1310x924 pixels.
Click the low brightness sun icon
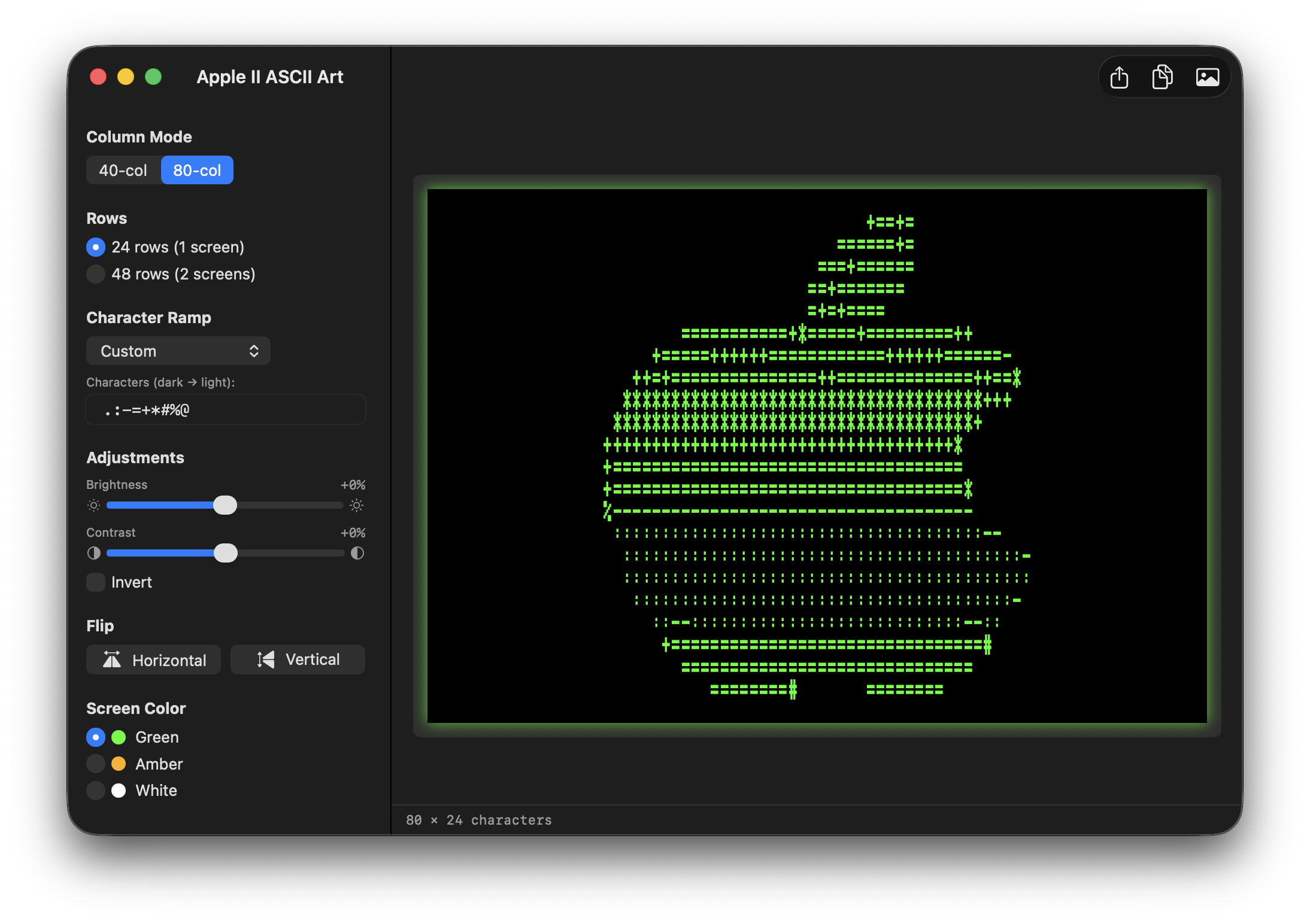[93, 505]
